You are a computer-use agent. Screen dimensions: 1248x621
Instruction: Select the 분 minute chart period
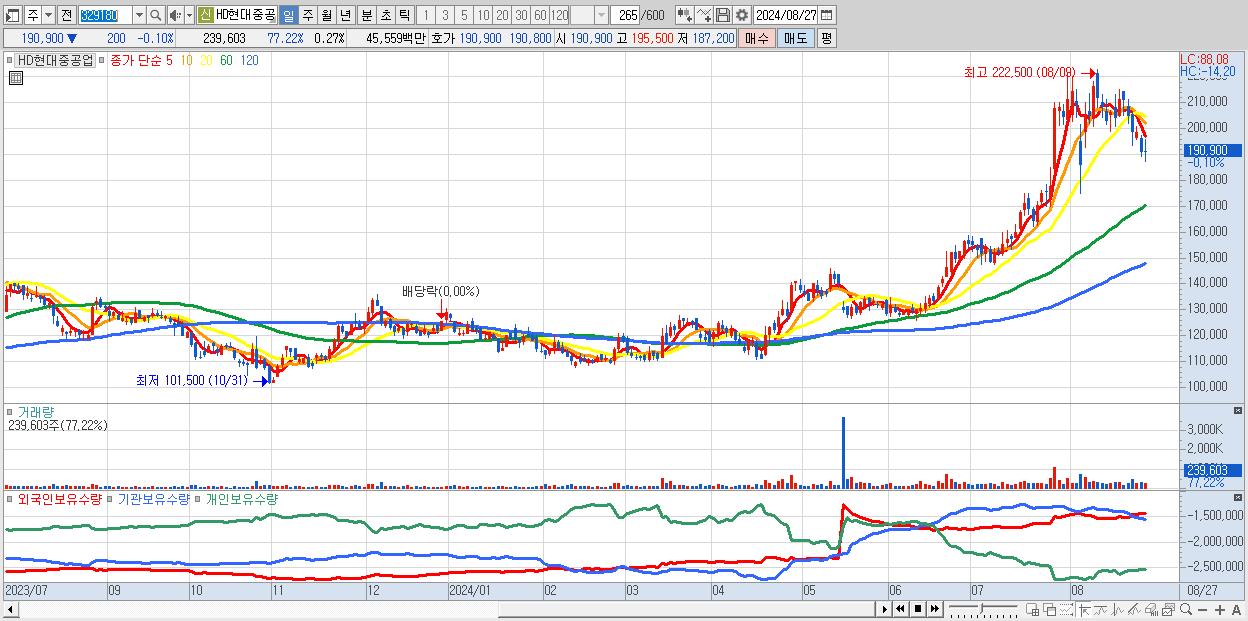(366, 16)
